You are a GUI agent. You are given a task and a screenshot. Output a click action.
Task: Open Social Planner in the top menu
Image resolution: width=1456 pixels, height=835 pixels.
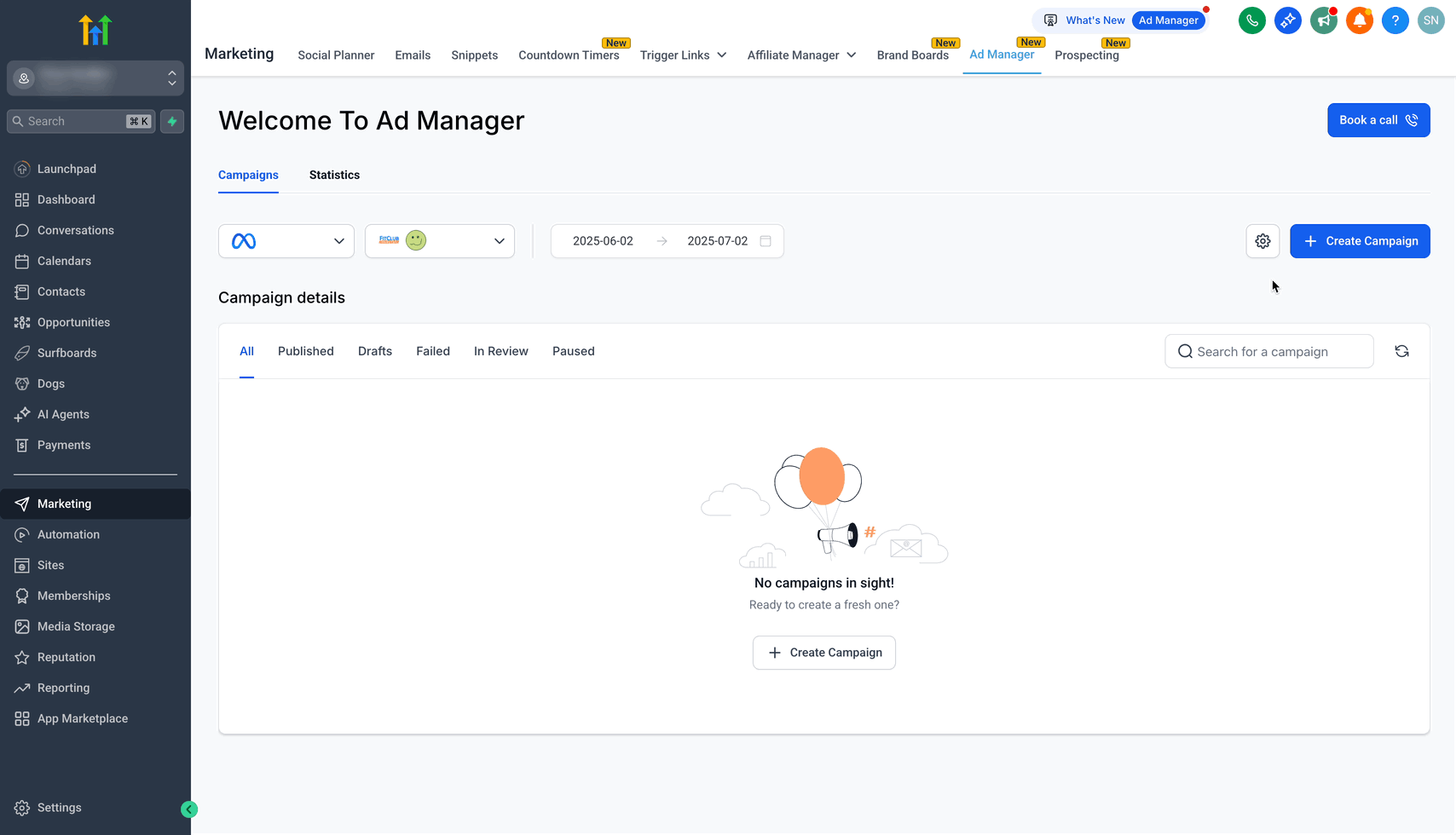coord(336,55)
